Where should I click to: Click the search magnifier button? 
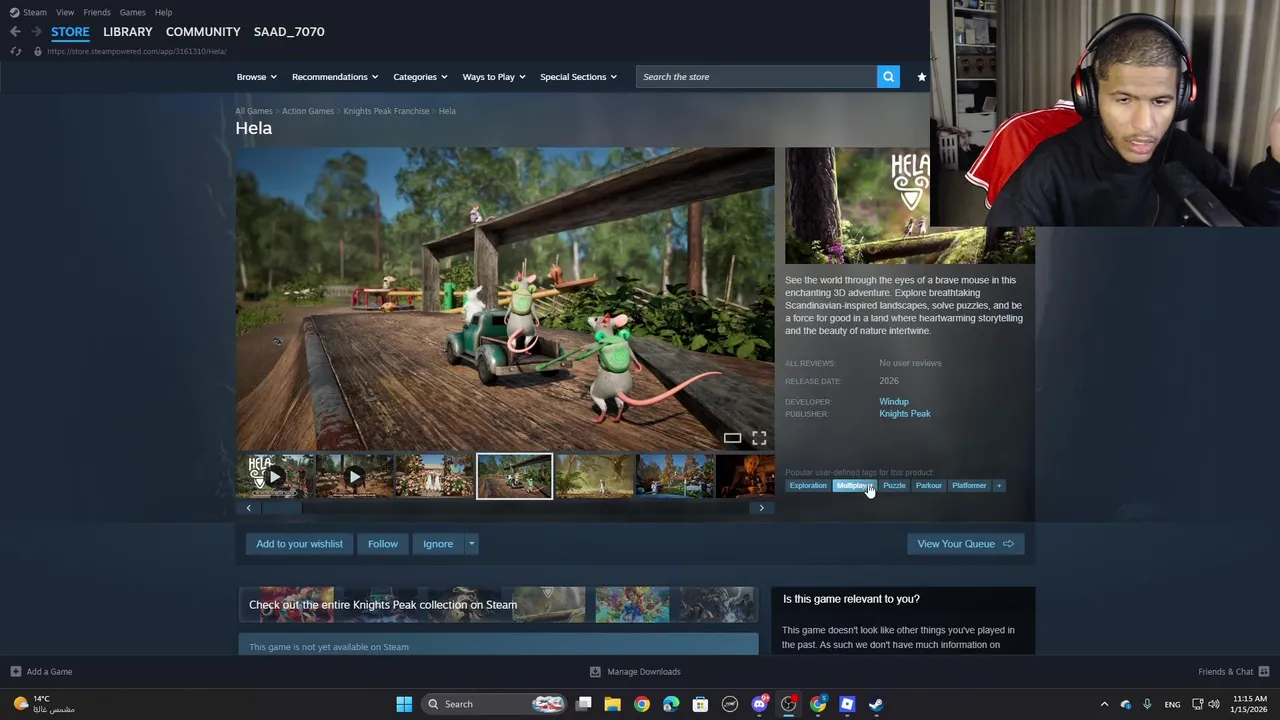coord(888,77)
